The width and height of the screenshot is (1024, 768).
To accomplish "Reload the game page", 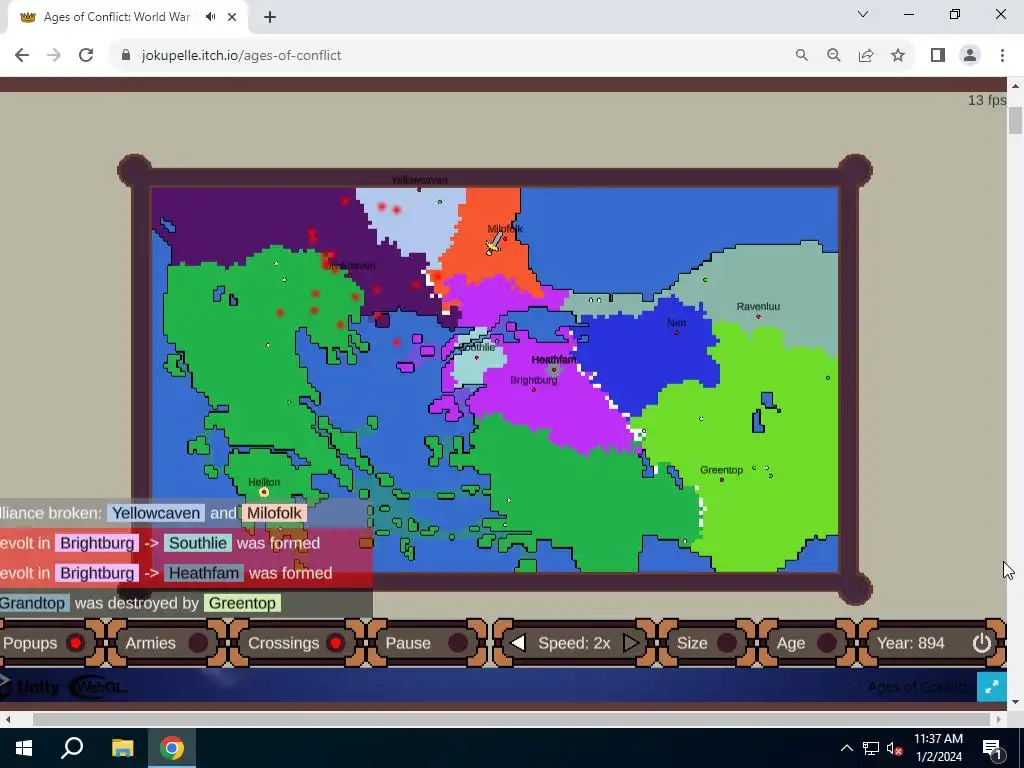I will [86, 56].
